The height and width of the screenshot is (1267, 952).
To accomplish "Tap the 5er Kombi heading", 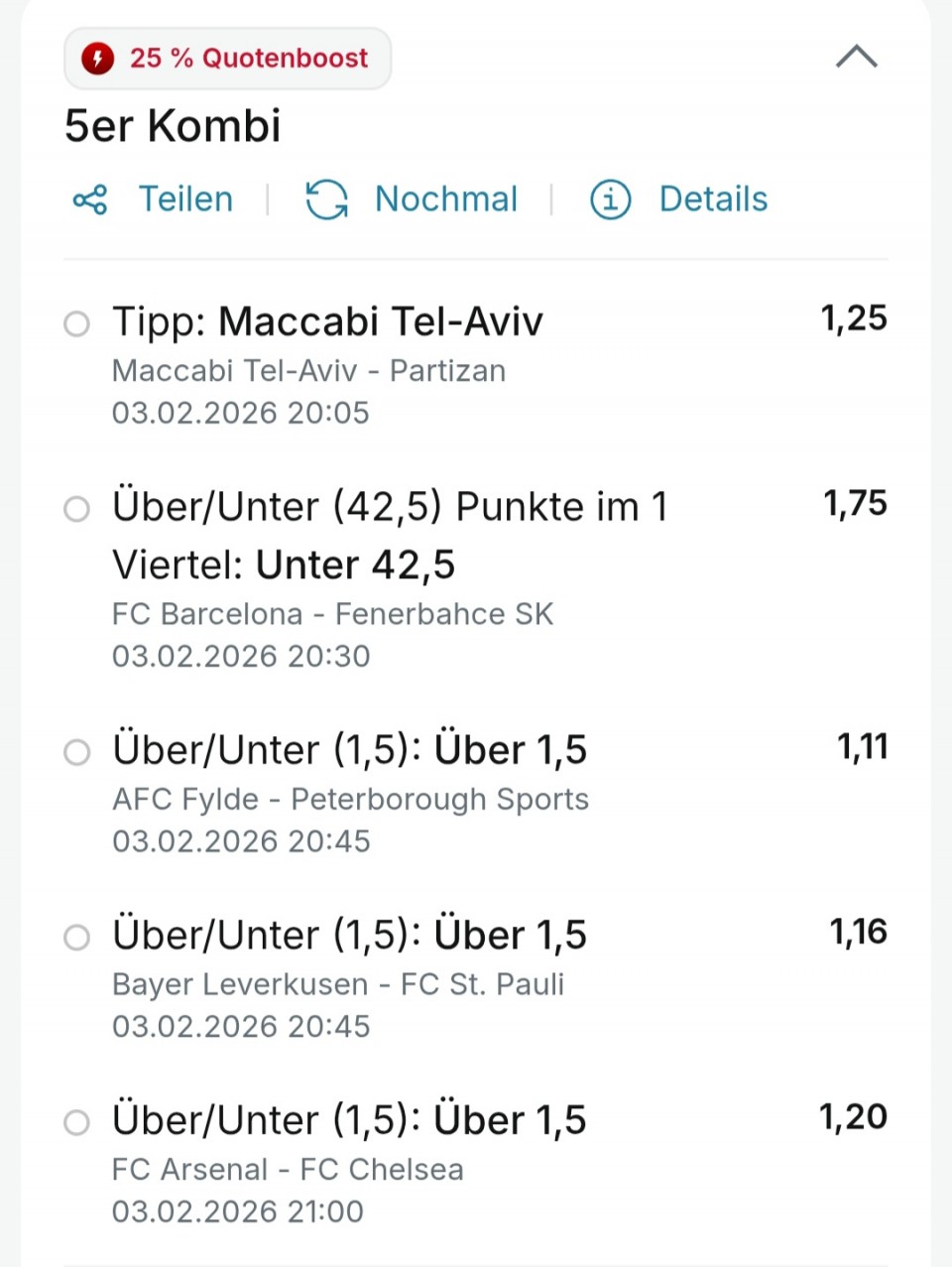I will [173, 127].
